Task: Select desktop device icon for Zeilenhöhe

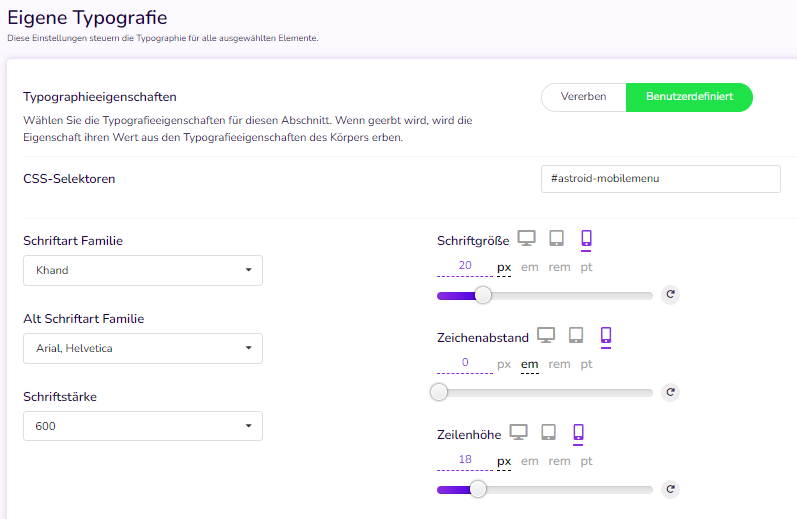Action: [x=518, y=432]
